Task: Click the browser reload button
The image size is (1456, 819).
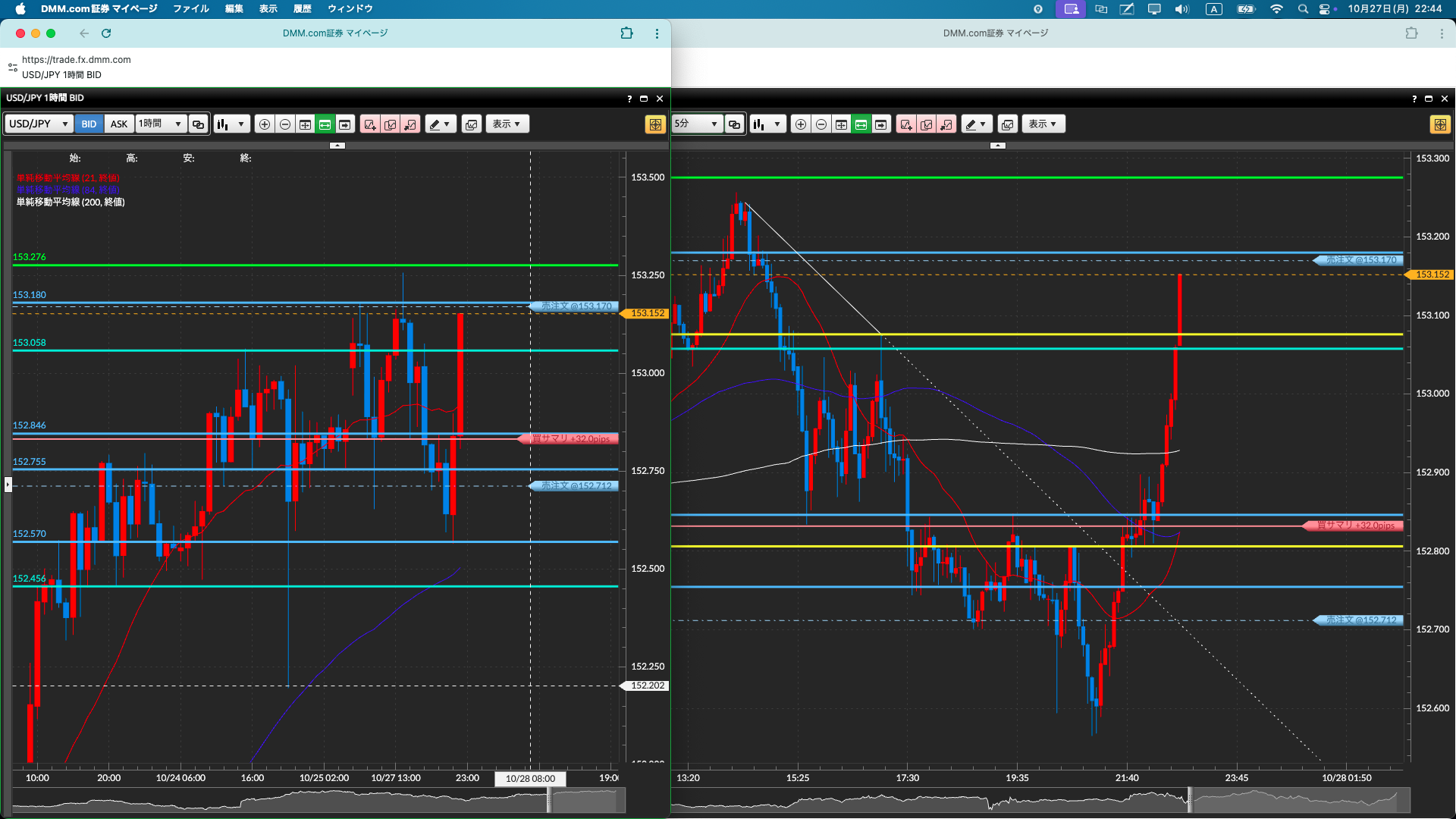Action: (x=106, y=33)
